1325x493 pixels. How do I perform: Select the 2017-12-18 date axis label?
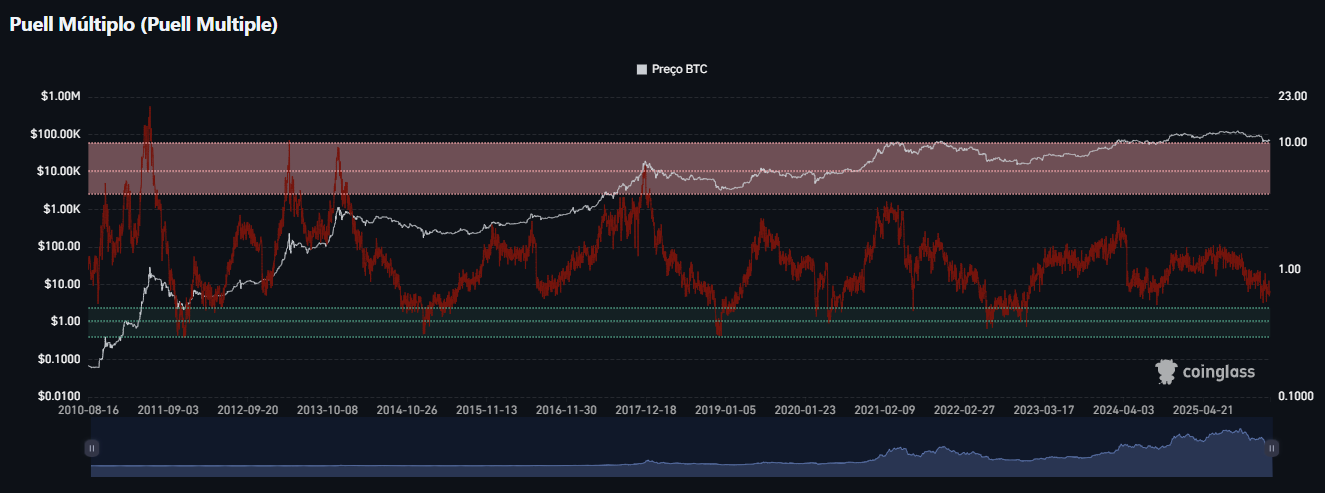[645, 410]
